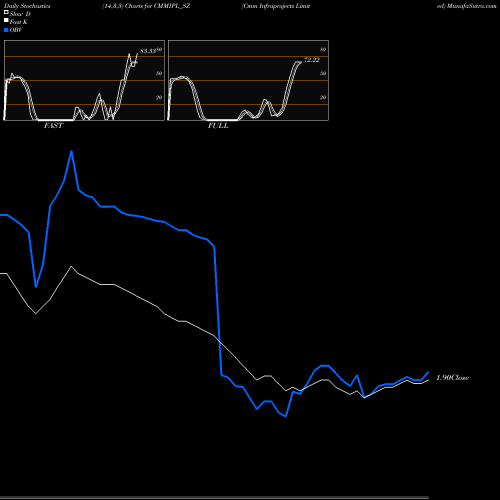The height and width of the screenshot is (500, 500).
Task: Click the '50' axis label on FULL chart
Action: (x=323, y=73)
